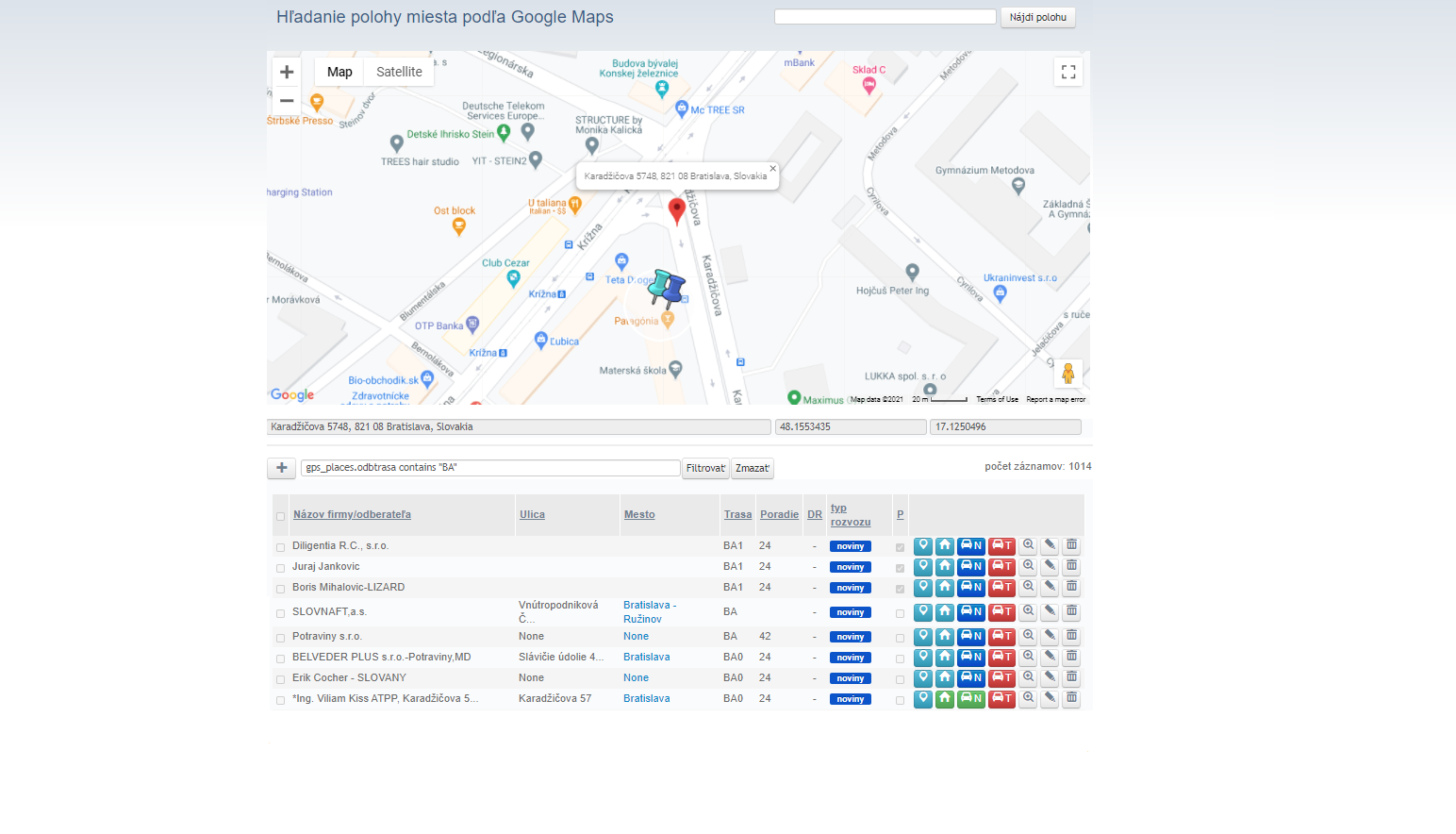Zoom out on the map

pyautogui.click(x=287, y=101)
